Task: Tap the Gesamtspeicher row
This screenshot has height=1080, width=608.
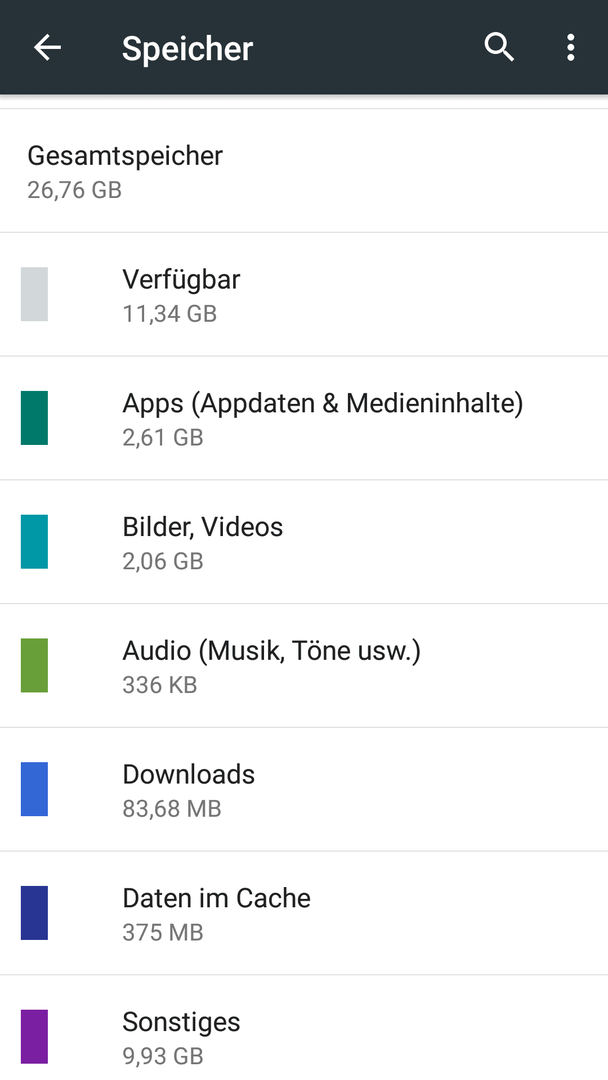Action: (304, 171)
